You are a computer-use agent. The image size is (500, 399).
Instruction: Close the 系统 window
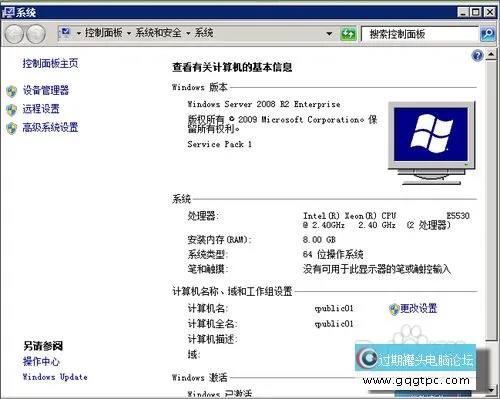pos(489,13)
